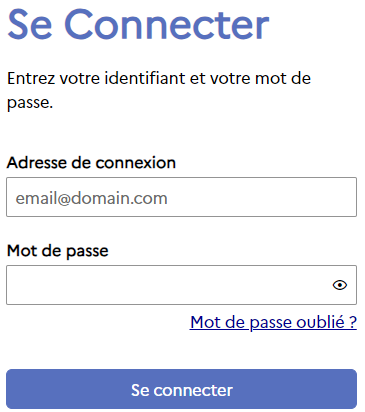Select the login address text box
This screenshot has width=365, height=412.
tap(181, 197)
